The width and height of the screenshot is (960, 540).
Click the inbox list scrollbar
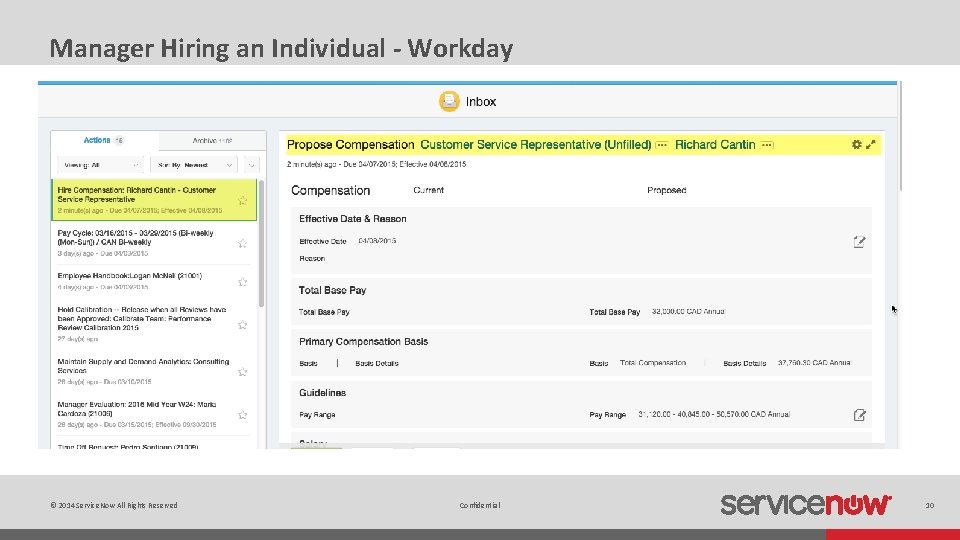(x=261, y=244)
